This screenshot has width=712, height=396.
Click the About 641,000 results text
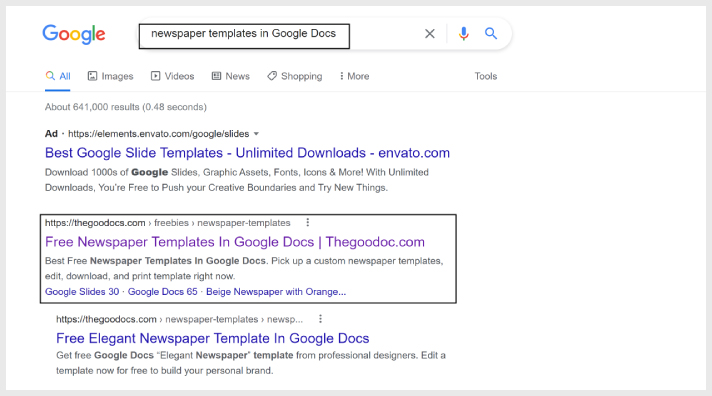[126, 107]
